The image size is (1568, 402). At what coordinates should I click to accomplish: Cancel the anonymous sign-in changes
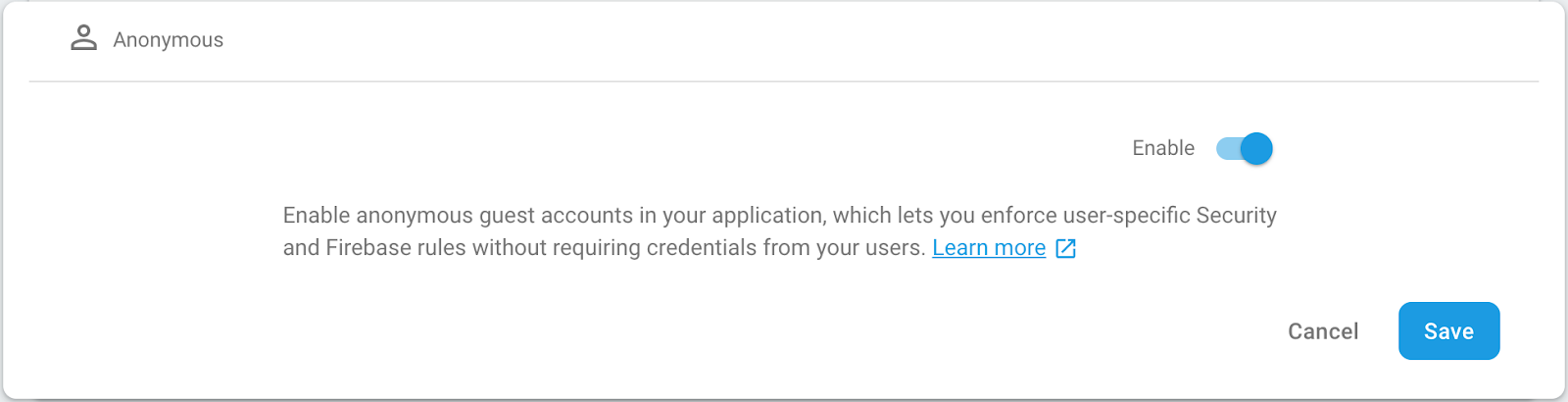point(1323,331)
